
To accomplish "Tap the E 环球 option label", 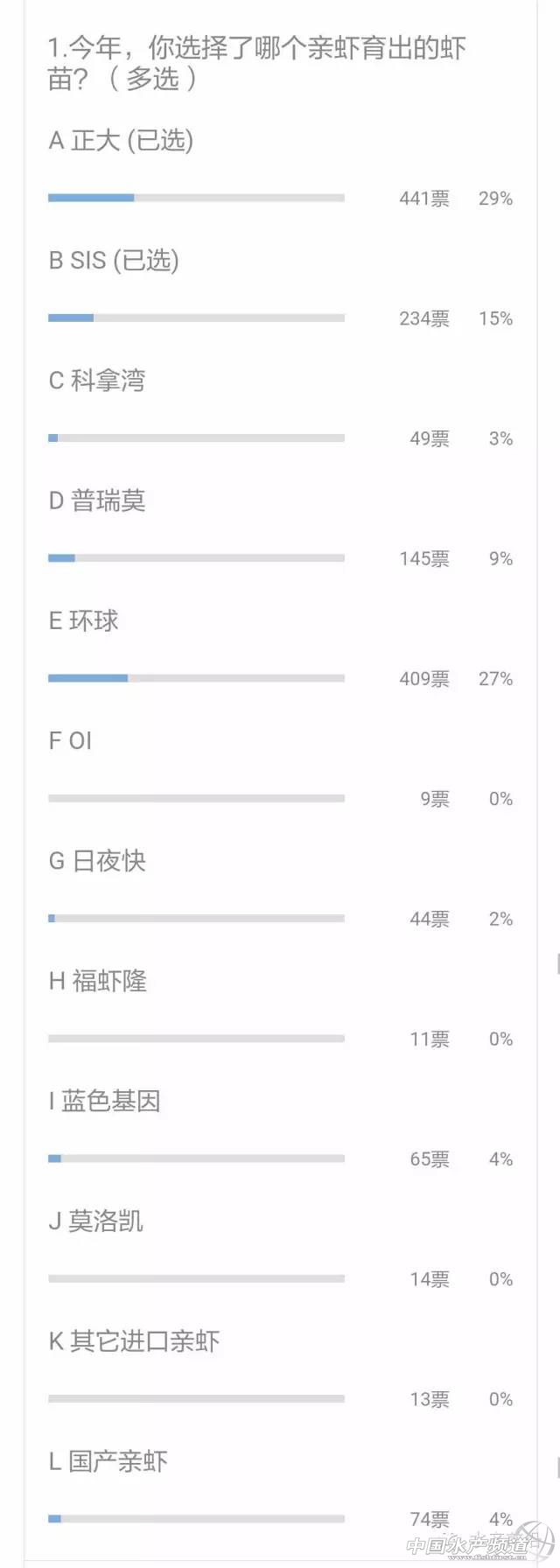I will click(x=84, y=621).
